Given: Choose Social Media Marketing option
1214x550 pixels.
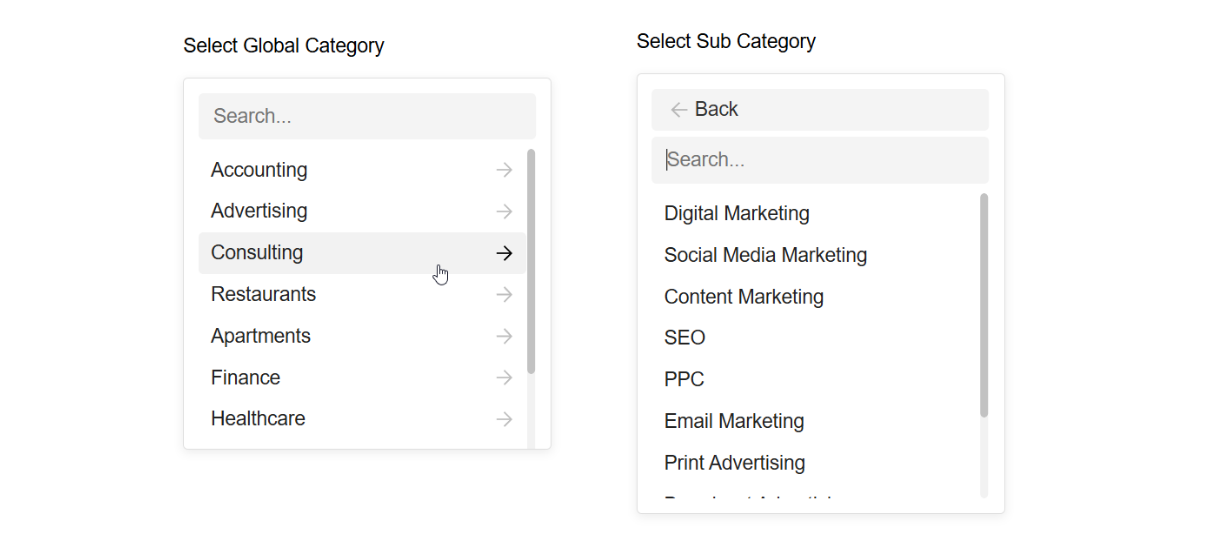Looking at the screenshot, I should tap(765, 256).
